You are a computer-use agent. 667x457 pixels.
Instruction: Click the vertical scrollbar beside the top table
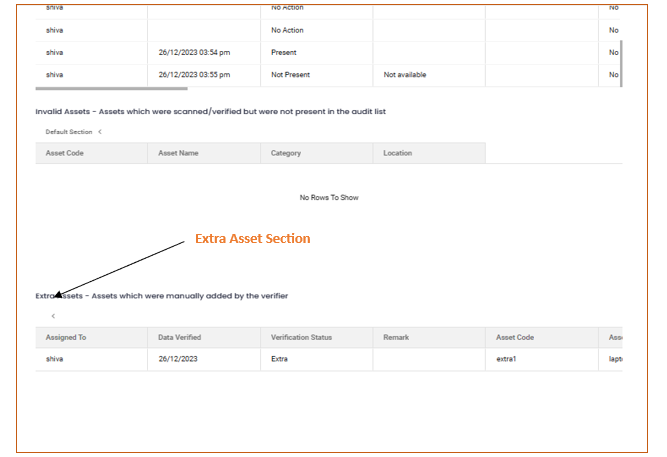point(621,60)
